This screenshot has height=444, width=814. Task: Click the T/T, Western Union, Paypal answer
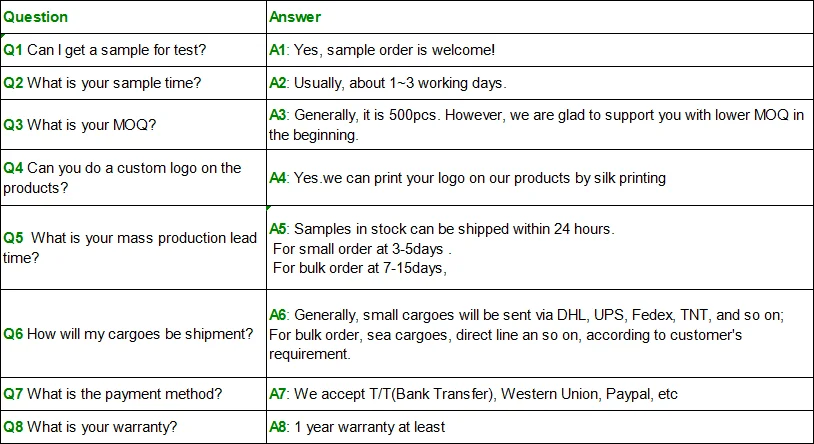click(x=474, y=394)
